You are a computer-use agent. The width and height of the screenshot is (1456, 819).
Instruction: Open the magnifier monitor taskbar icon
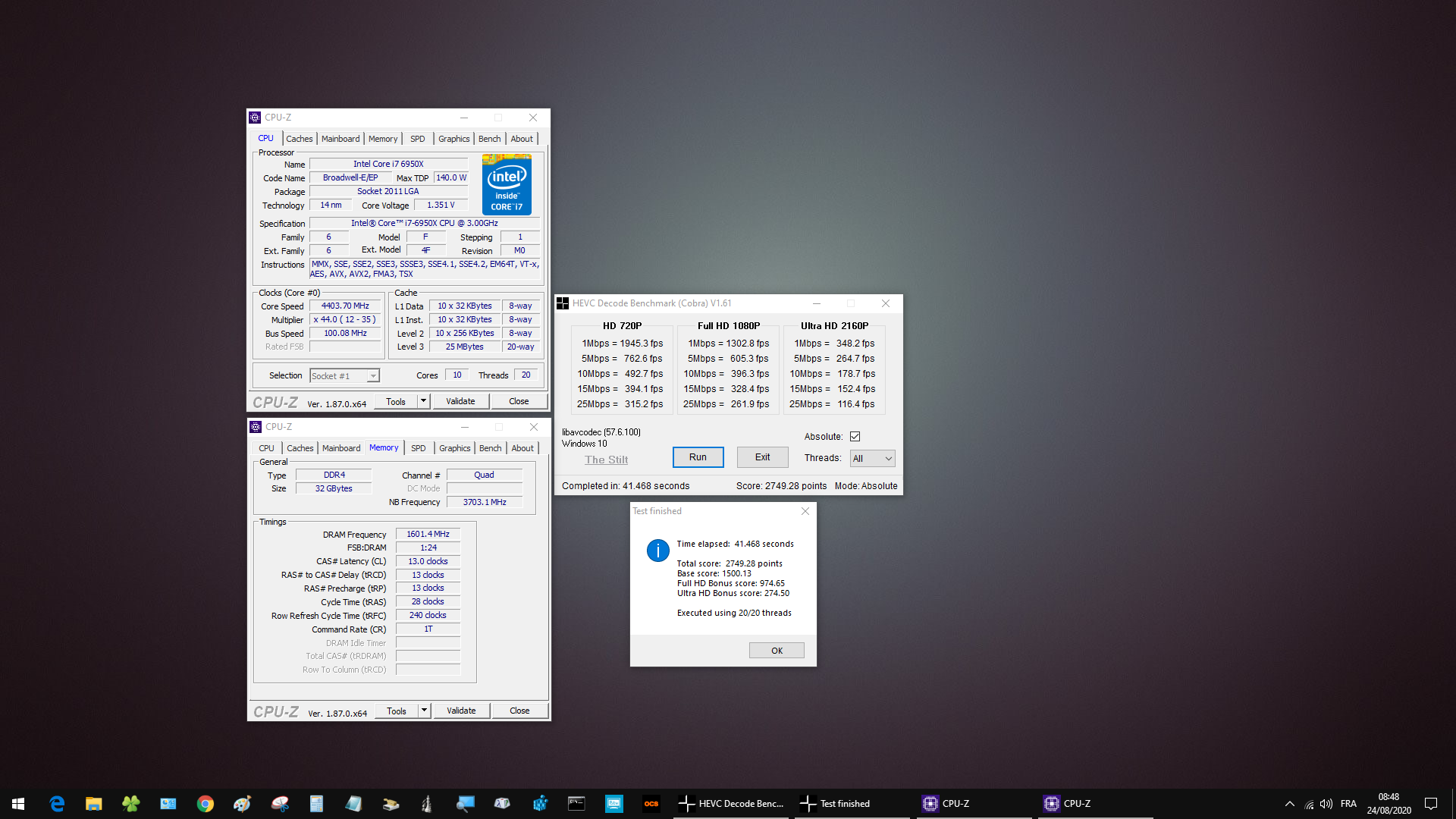click(465, 804)
